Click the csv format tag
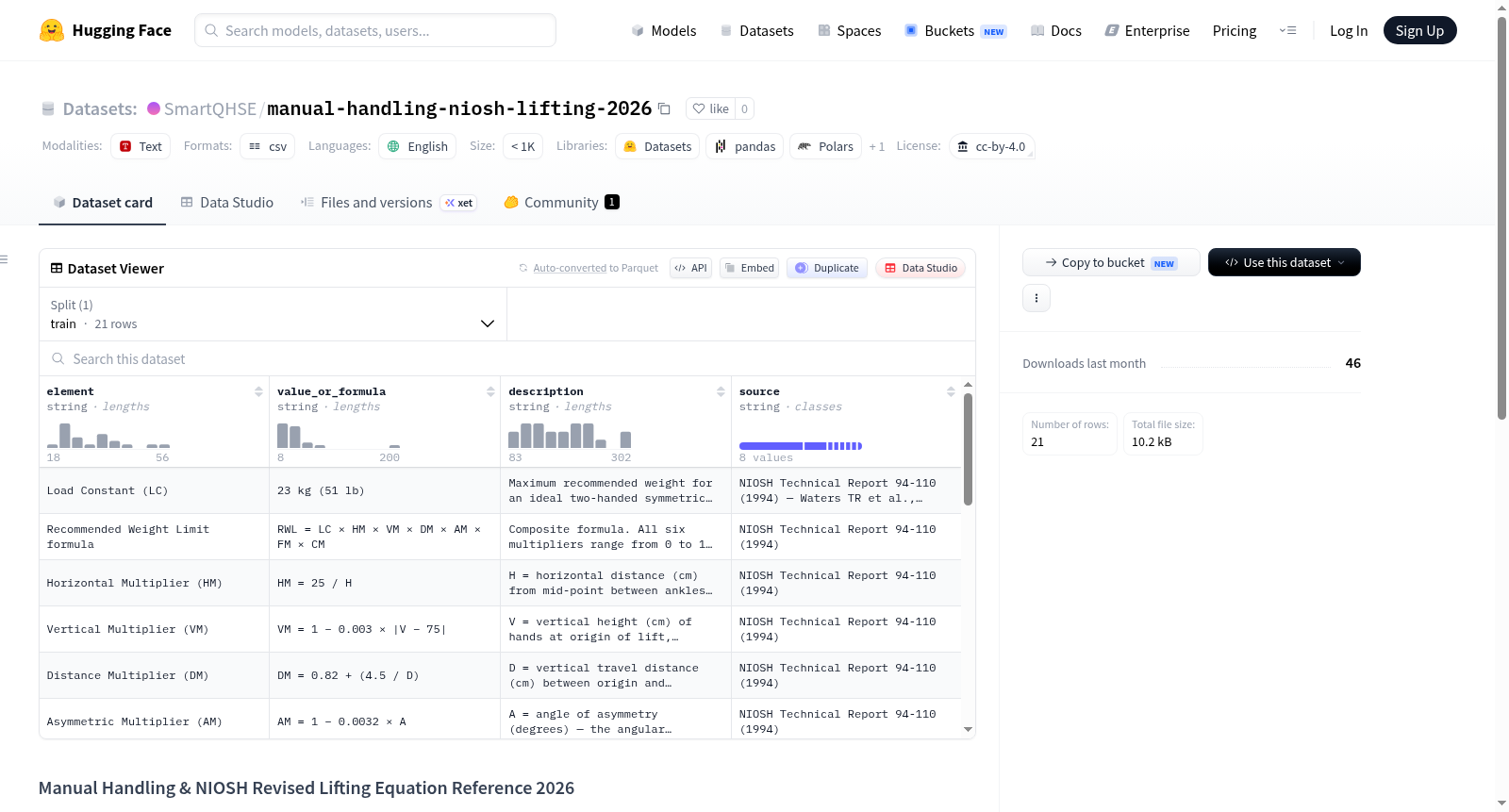The width and height of the screenshot is (1509, 812). 268,146
